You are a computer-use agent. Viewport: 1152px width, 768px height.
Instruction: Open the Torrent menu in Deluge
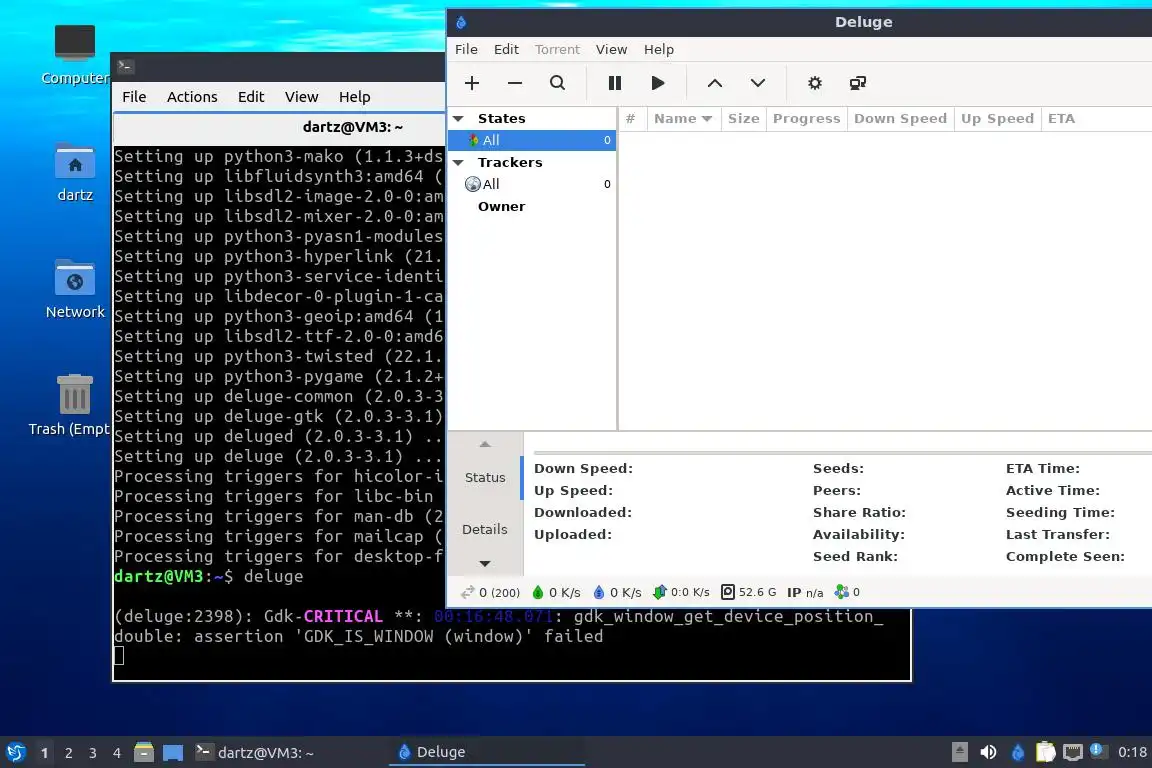tap(557, 49)
